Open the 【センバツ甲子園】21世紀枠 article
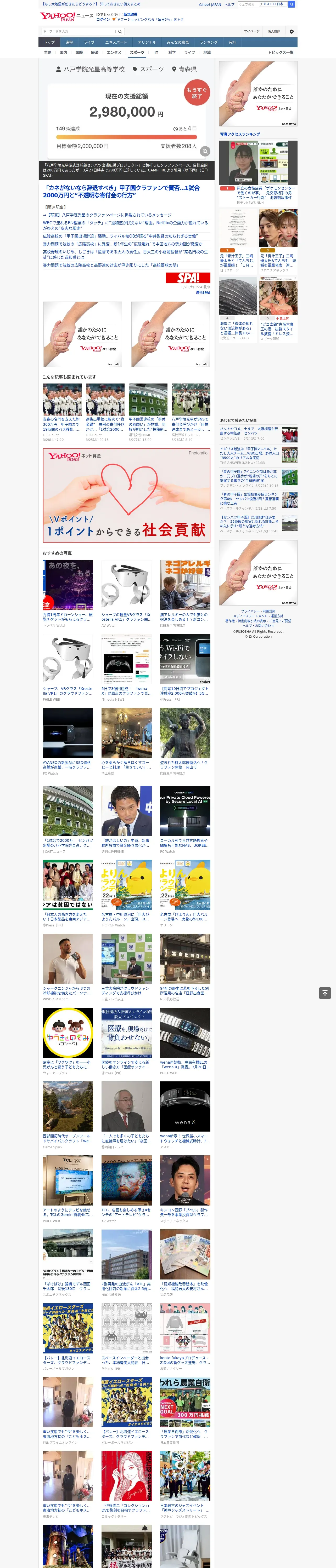Screen dimensions: 336x1568 point(249,521)
